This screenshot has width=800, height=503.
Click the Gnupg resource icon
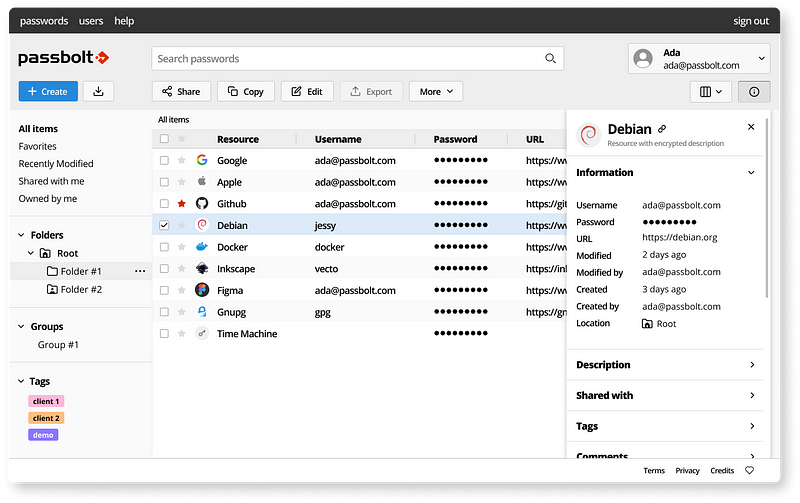click(202, 312)
